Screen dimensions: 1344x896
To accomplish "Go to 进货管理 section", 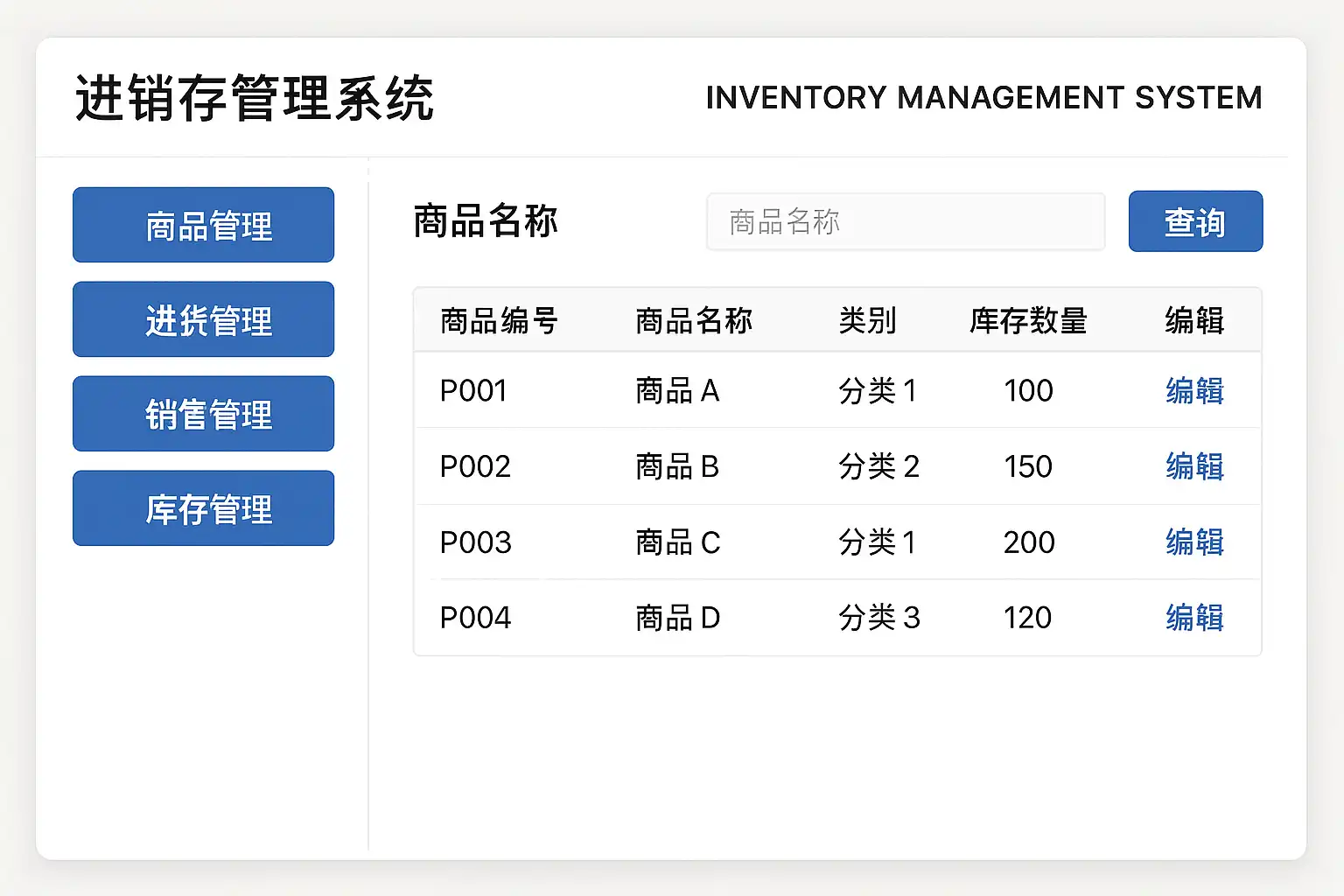I will coord(203,319).
